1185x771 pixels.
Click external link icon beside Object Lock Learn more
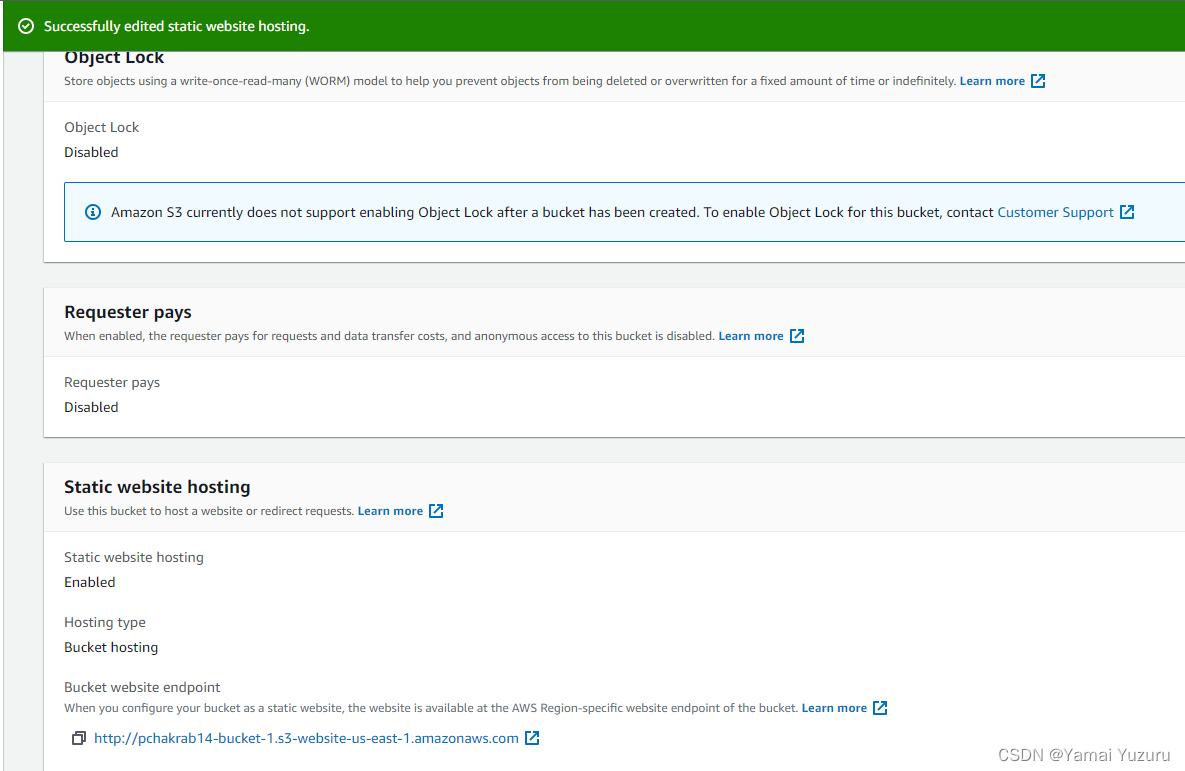1038,81
